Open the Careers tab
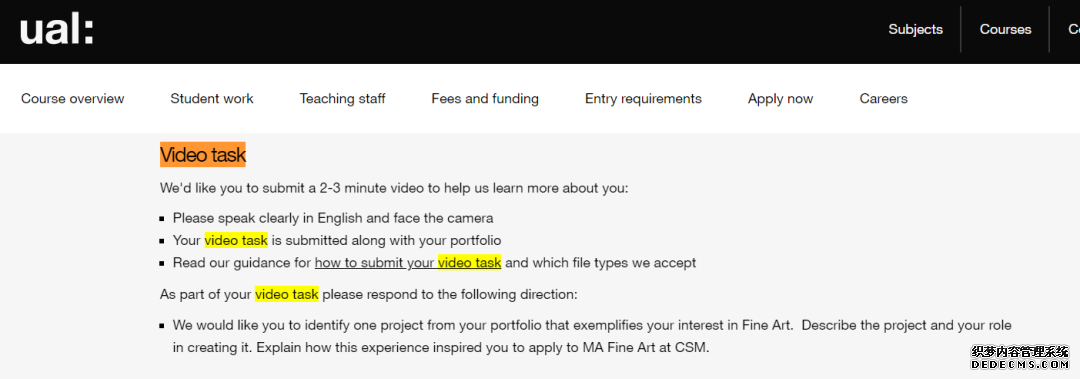The width and height of the screenshot is (1080, 379). pyautogui.click(x=883, y=99)
